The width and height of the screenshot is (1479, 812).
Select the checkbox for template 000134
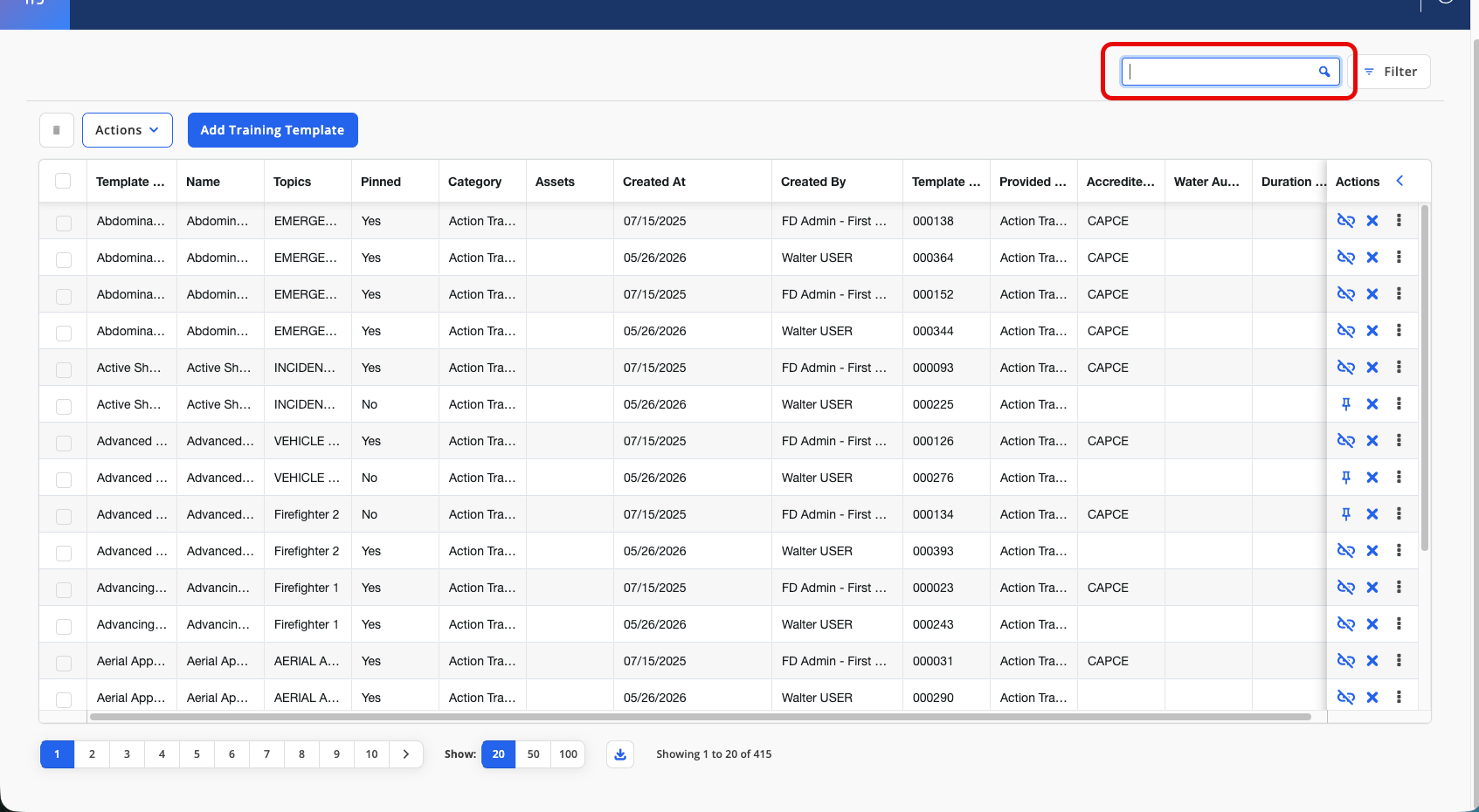pos(64,516)
